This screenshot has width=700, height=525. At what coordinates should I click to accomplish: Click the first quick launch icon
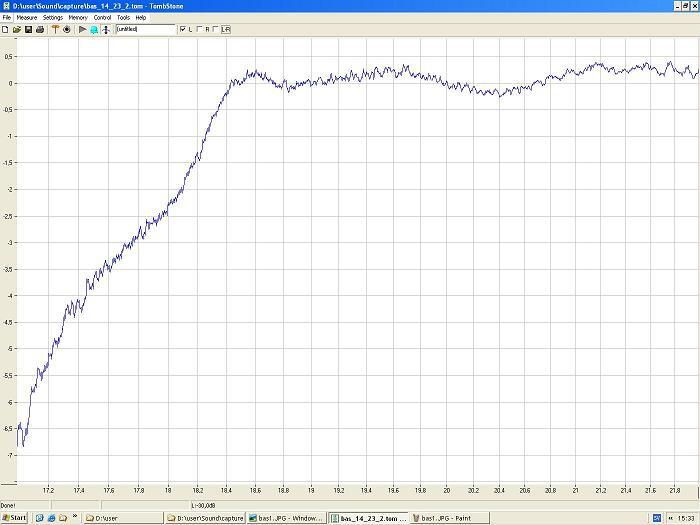40,518
